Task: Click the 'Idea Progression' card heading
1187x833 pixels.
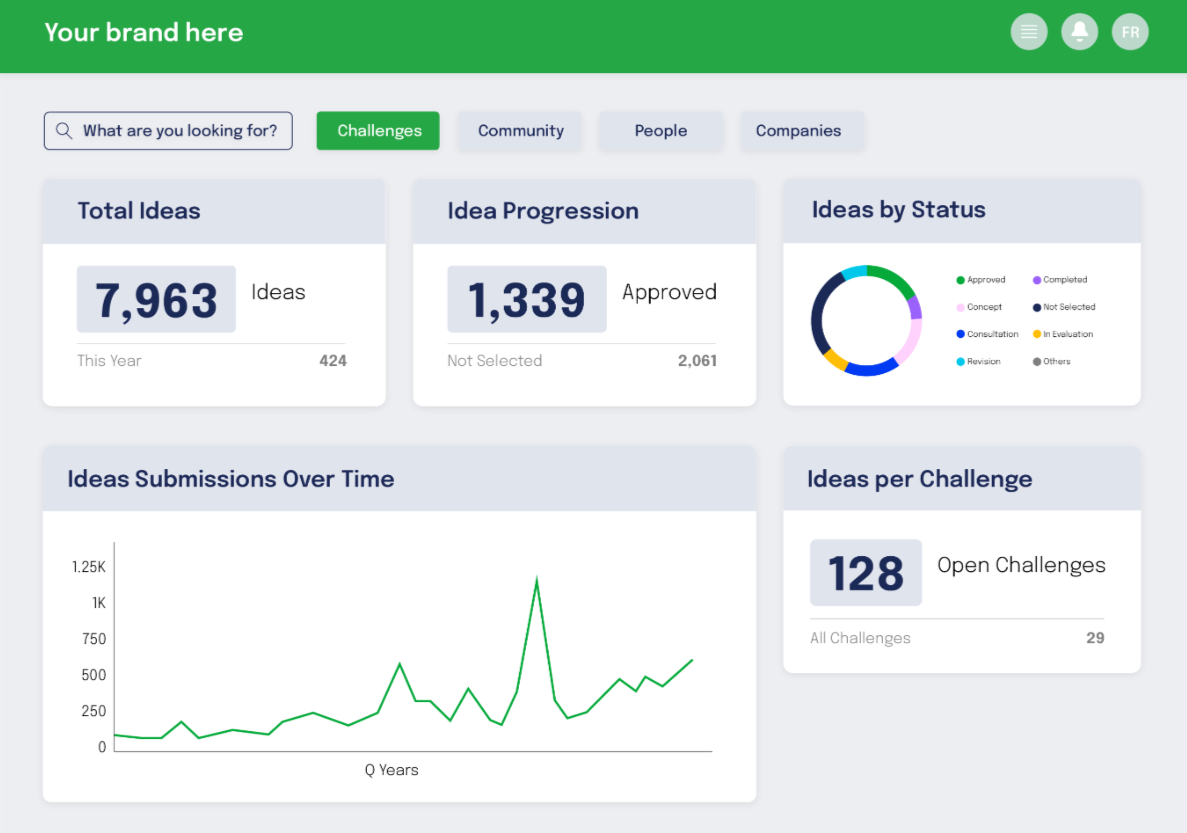Action: pos(543,211)
